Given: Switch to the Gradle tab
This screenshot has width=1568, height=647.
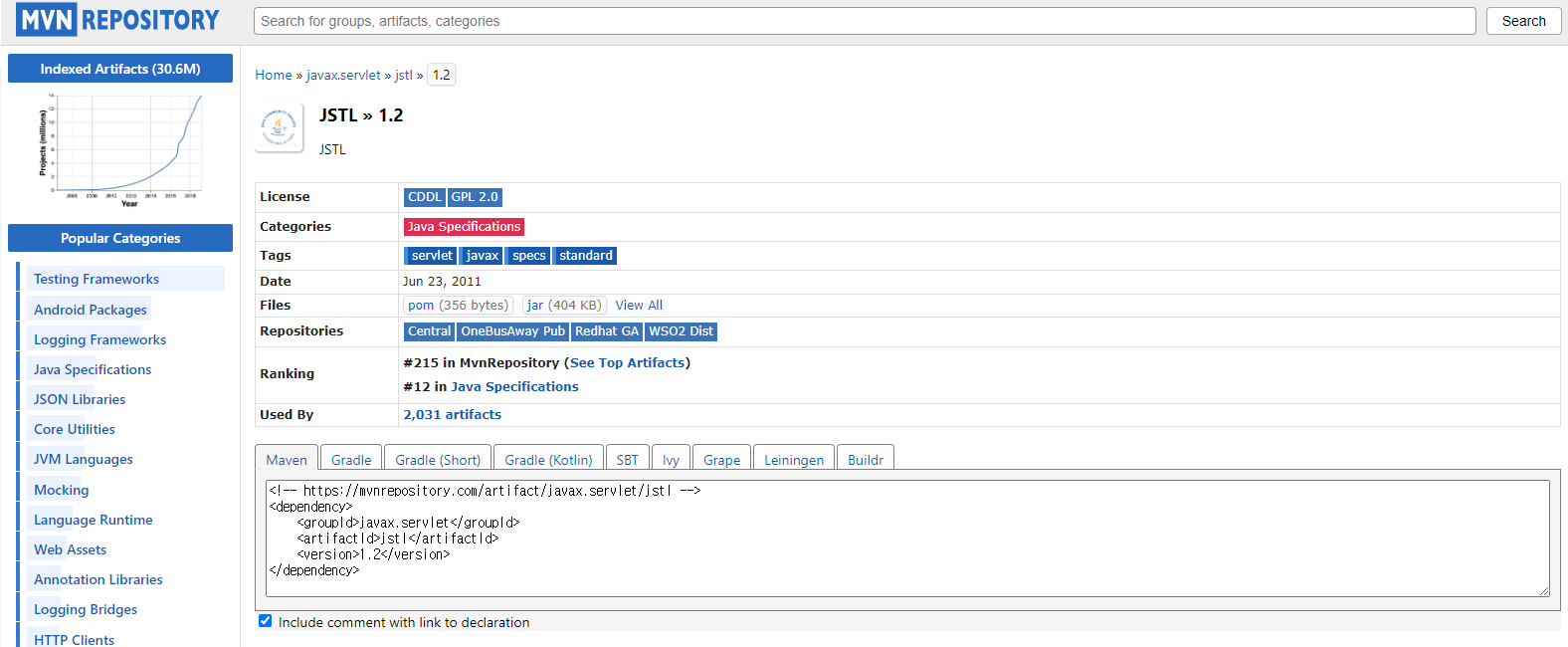Looking at the screenshot, I should (351, 459).
